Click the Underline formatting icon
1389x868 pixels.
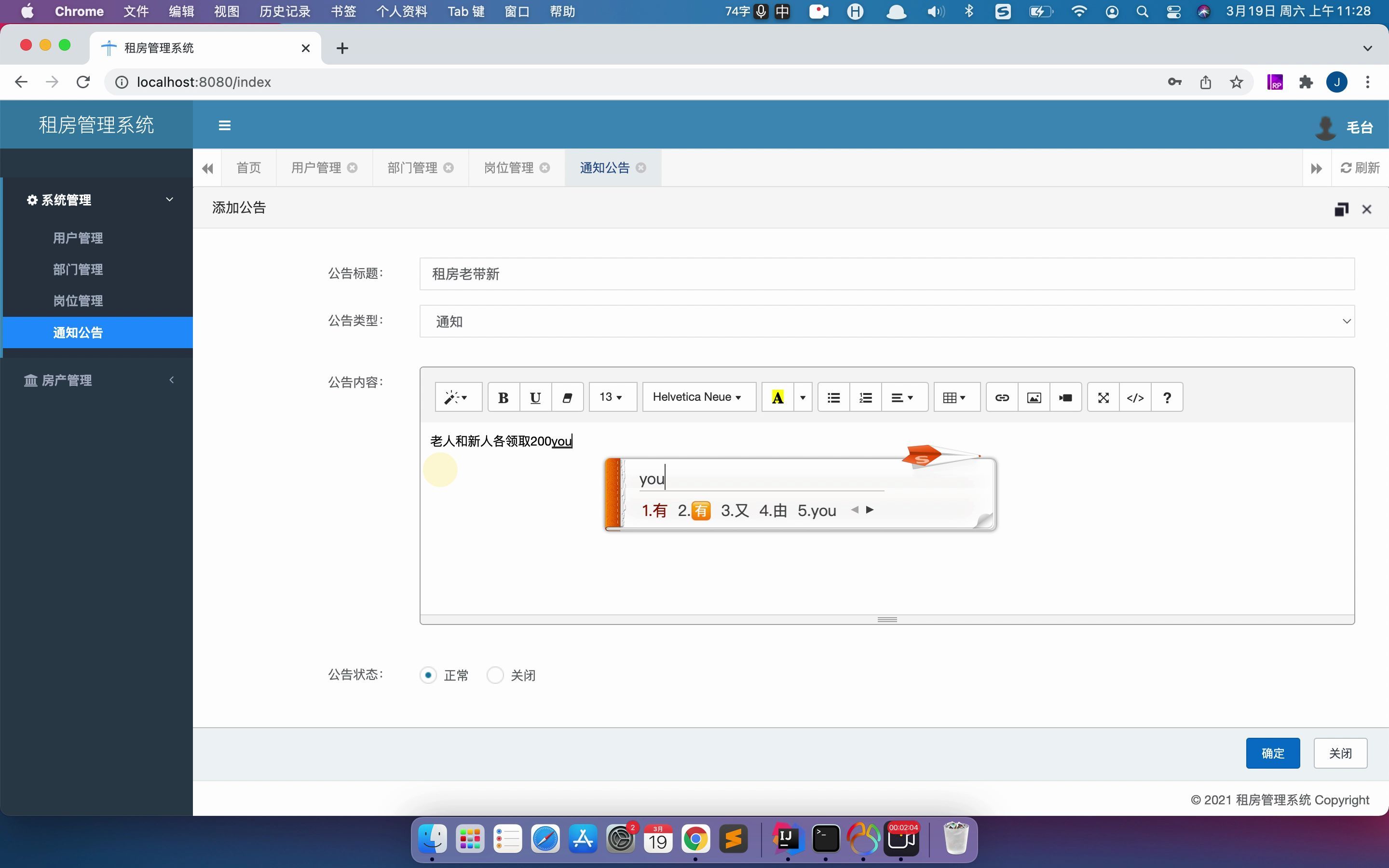[x=535, y=398]
